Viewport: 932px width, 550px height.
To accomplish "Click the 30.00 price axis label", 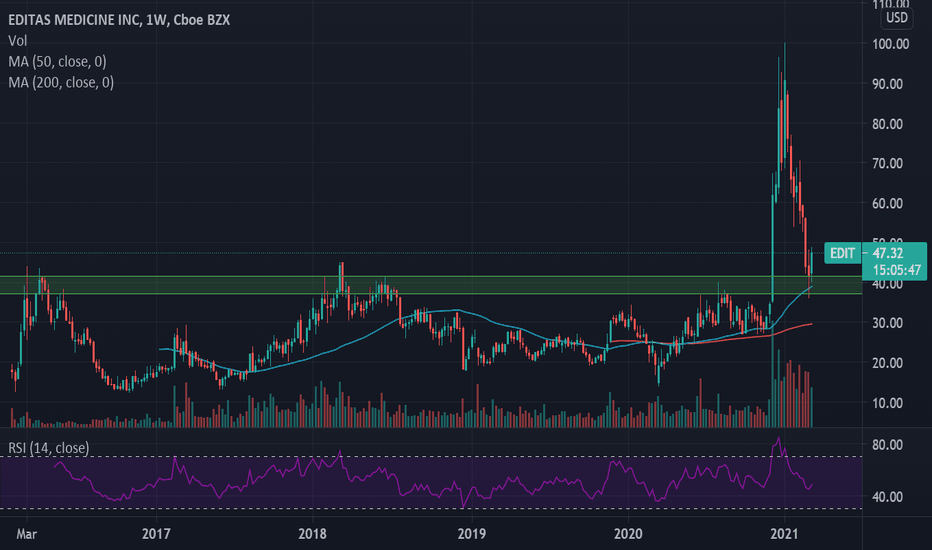I will [x=887, y=323].
